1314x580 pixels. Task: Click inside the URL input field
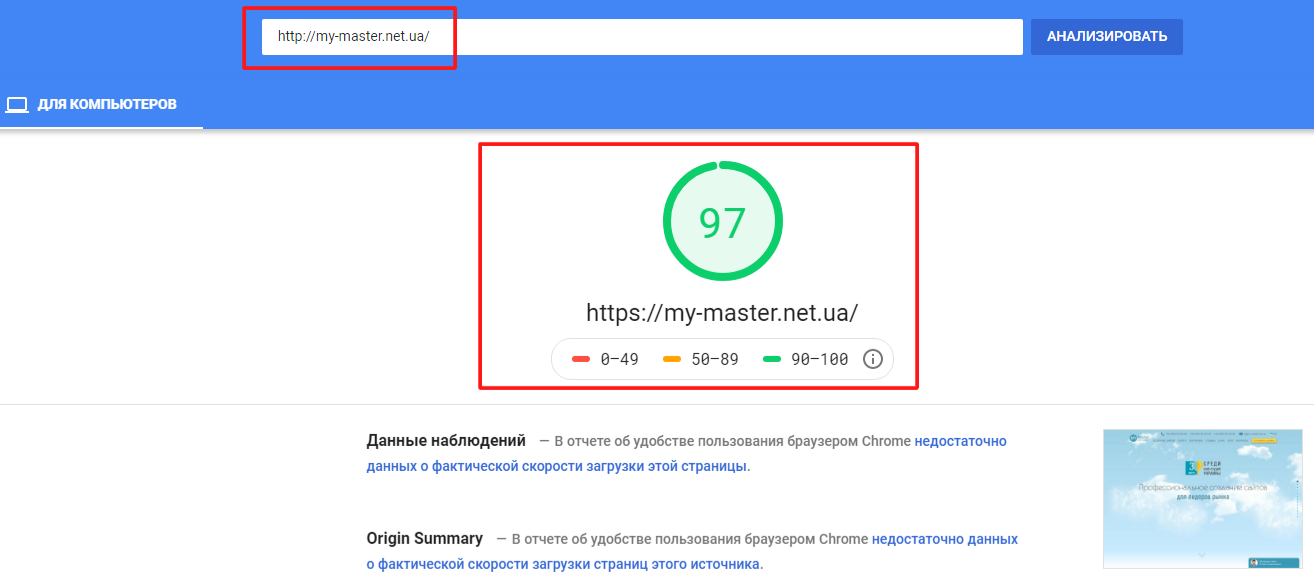coord(642,37)
